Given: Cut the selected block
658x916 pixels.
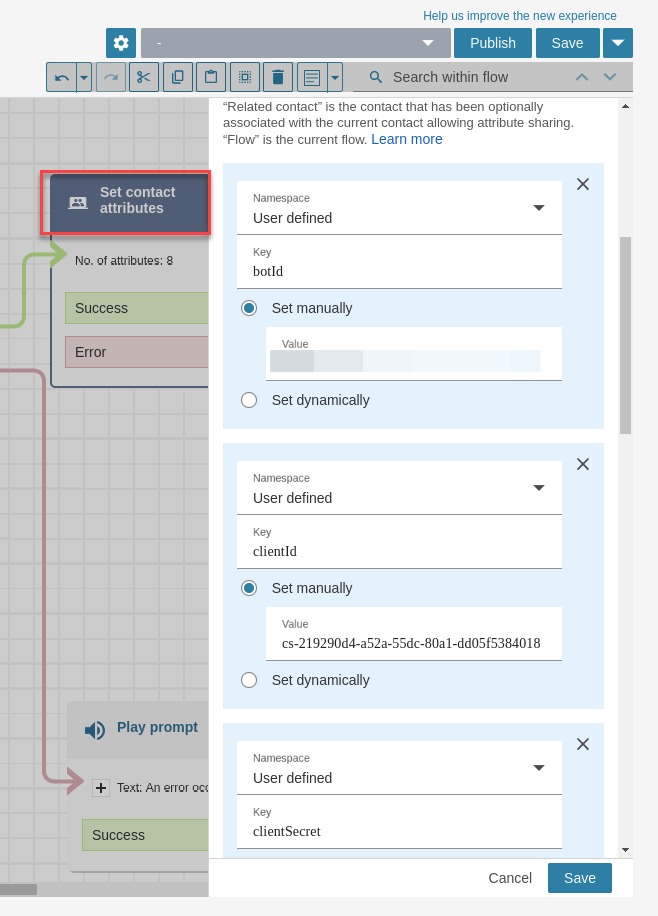Looking at the screenshot, I should (x=144, y=77).
